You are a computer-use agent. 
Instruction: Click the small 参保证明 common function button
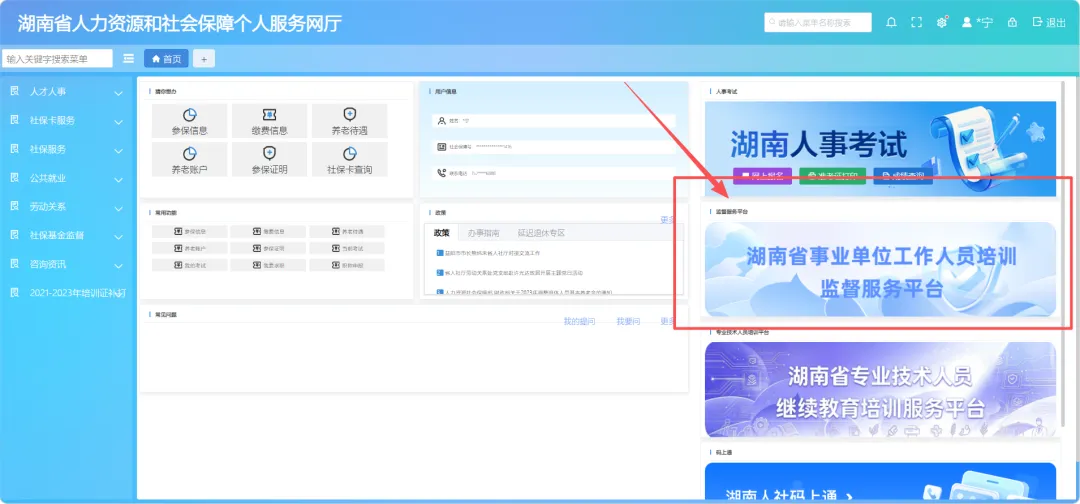[268, 248]
